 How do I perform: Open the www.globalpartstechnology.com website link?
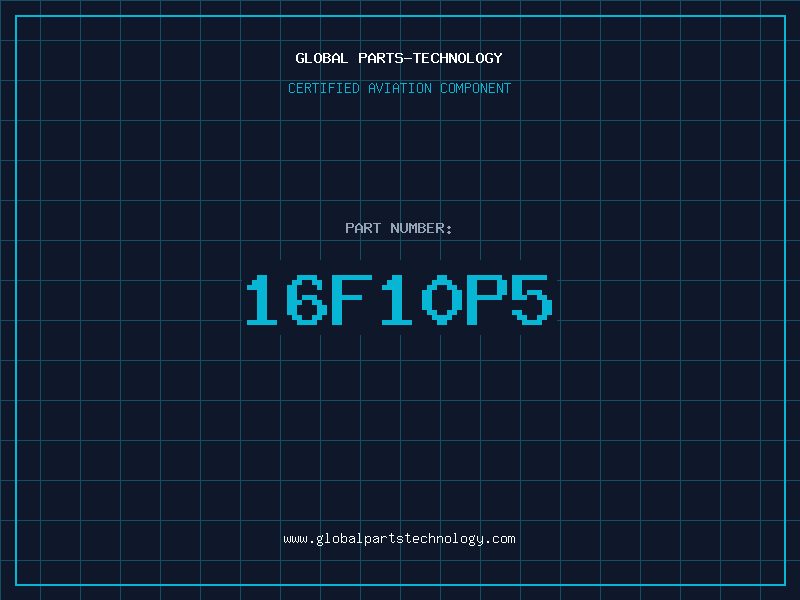tap(399, 539)
